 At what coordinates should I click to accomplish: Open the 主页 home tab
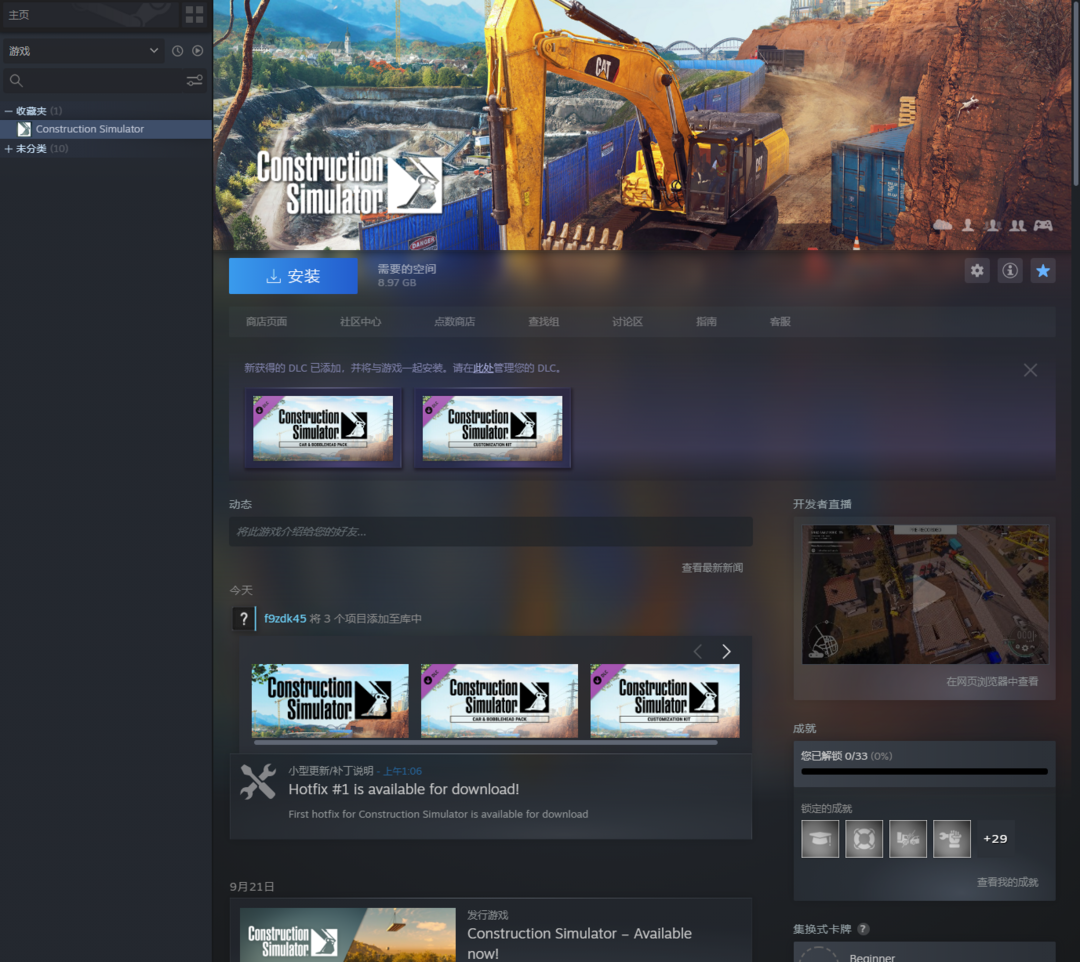tap(19, 14)
